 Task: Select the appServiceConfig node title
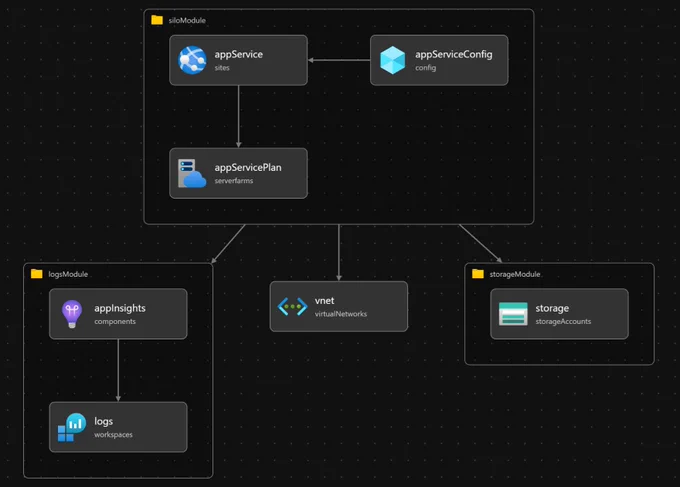point(454,54)
